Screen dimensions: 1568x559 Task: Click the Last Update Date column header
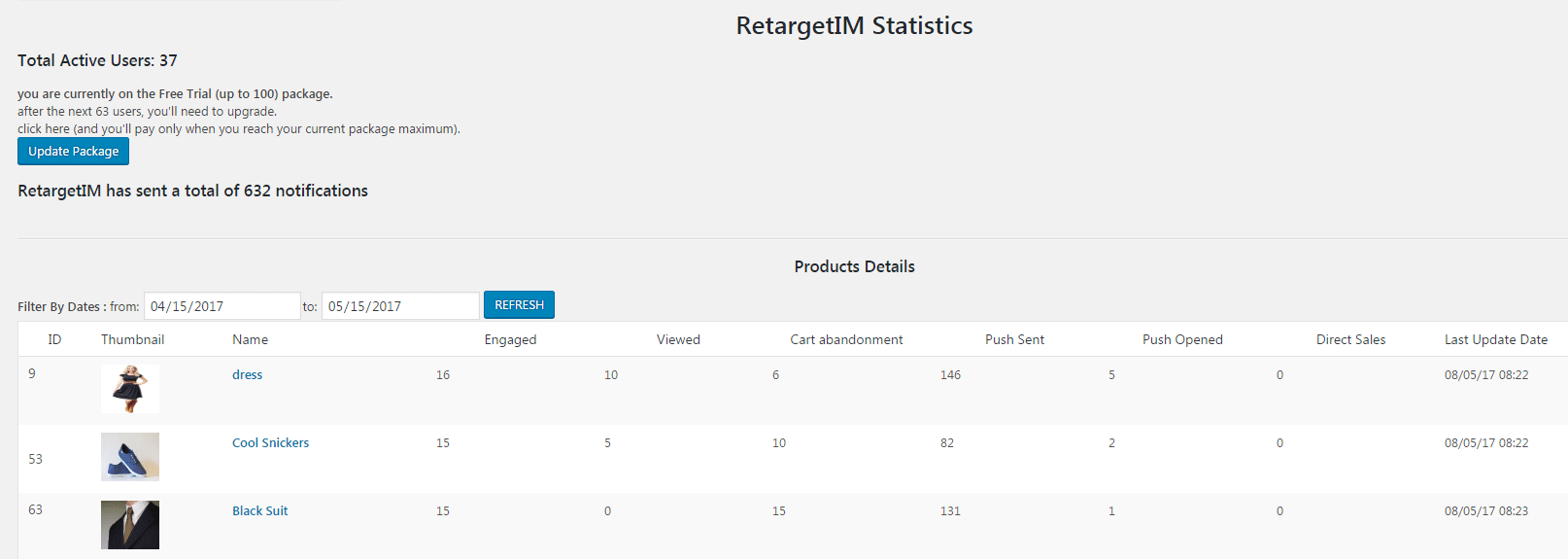1496,339
